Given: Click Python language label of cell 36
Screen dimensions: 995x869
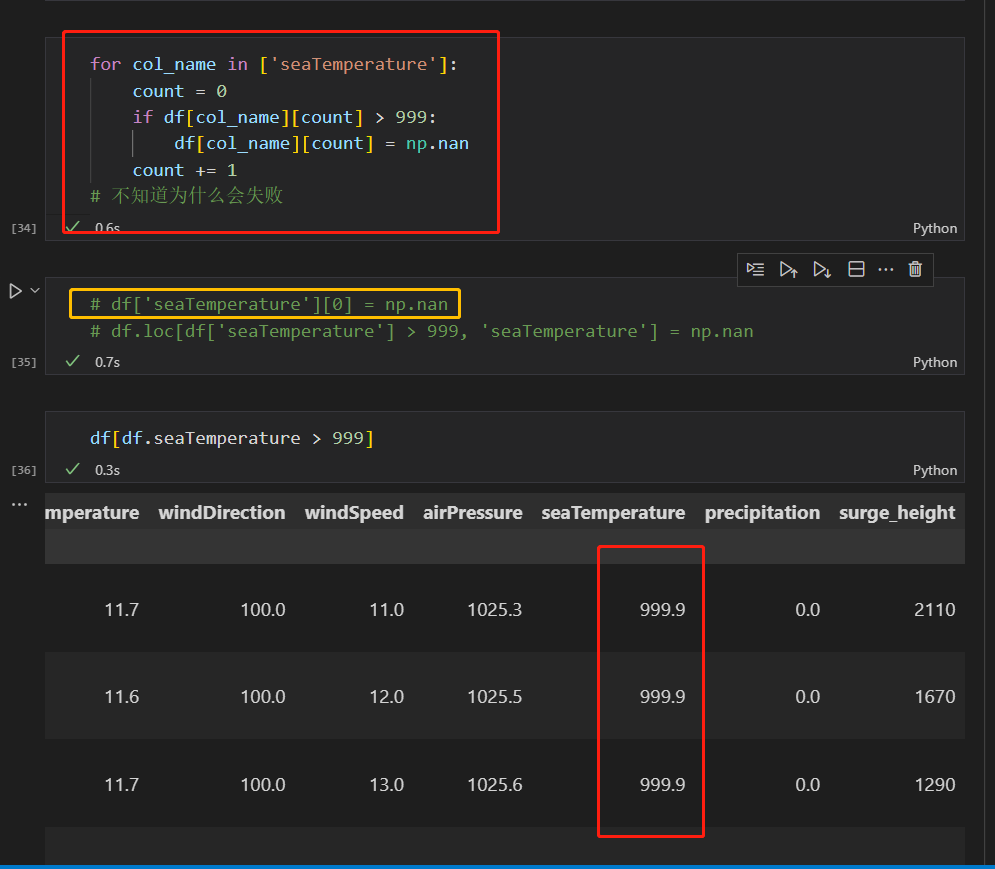Looking at the screenshot, I should pyautogui.click(x=934, y=470).
